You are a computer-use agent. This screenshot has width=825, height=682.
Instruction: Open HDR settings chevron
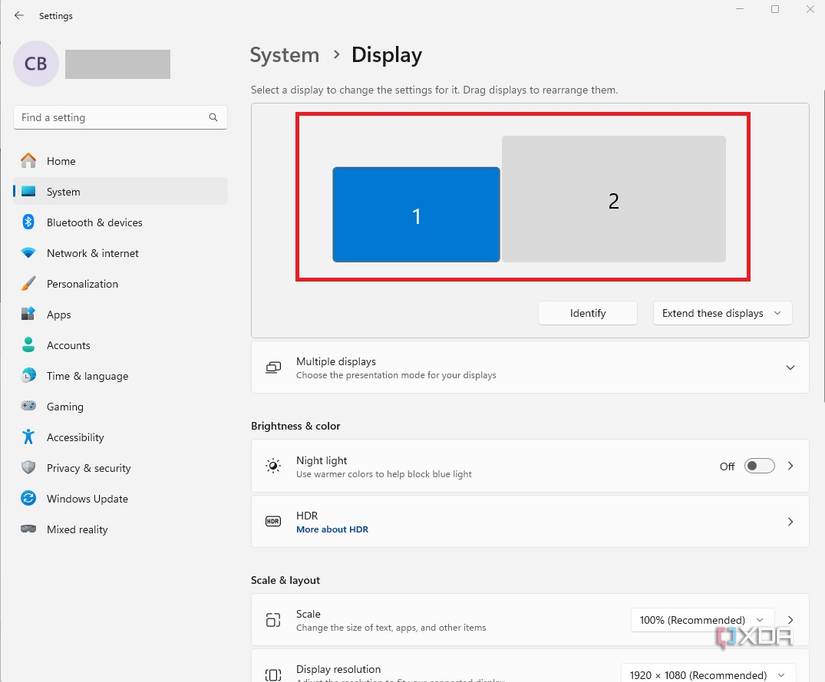coord(790,521)
